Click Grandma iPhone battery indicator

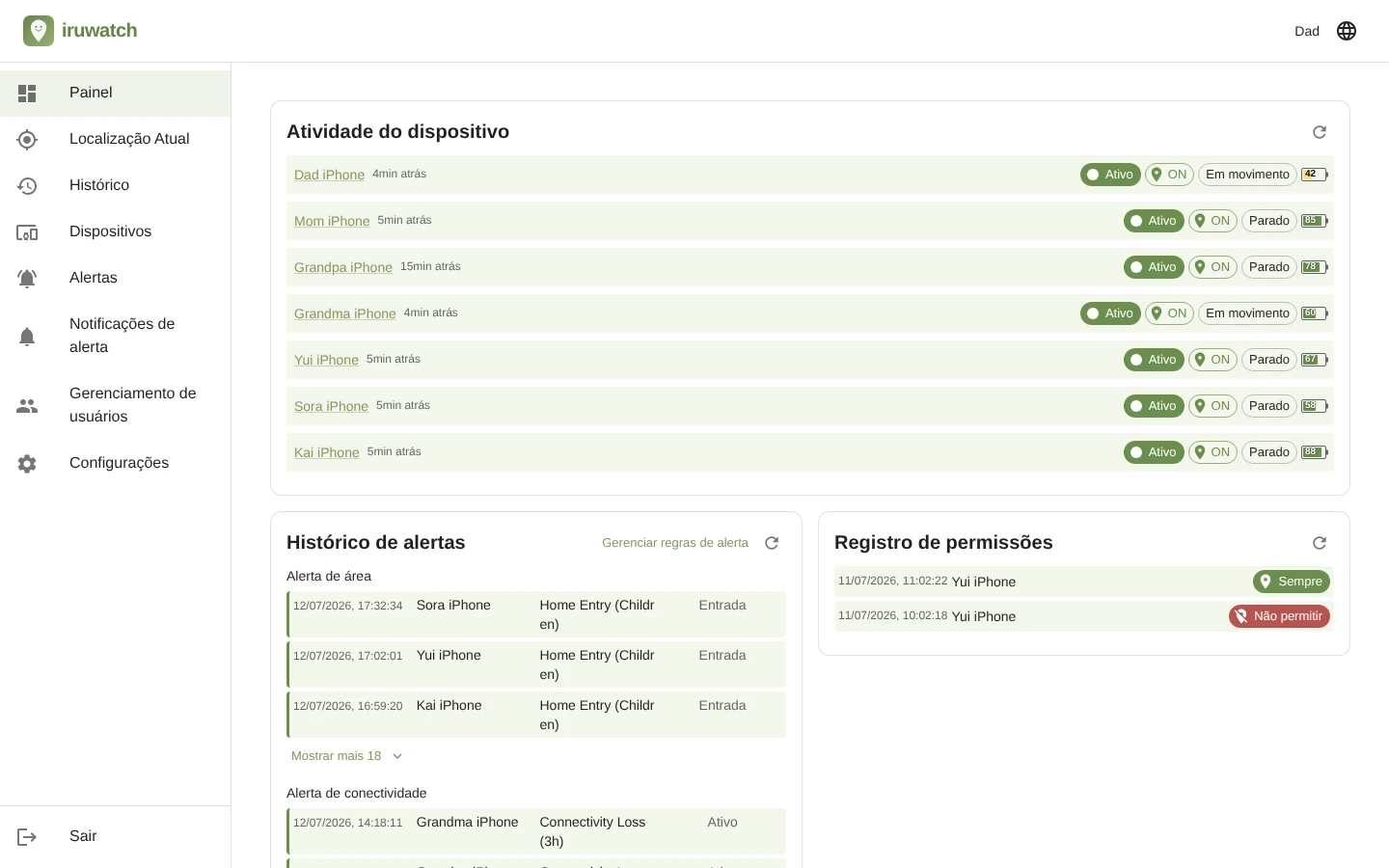[1315, 313]
